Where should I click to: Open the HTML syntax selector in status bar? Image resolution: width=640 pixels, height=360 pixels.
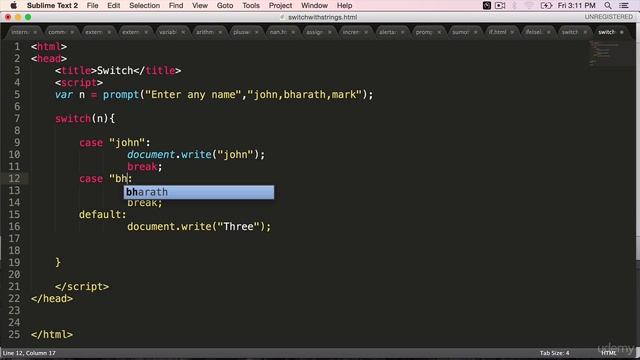[609, 353]
